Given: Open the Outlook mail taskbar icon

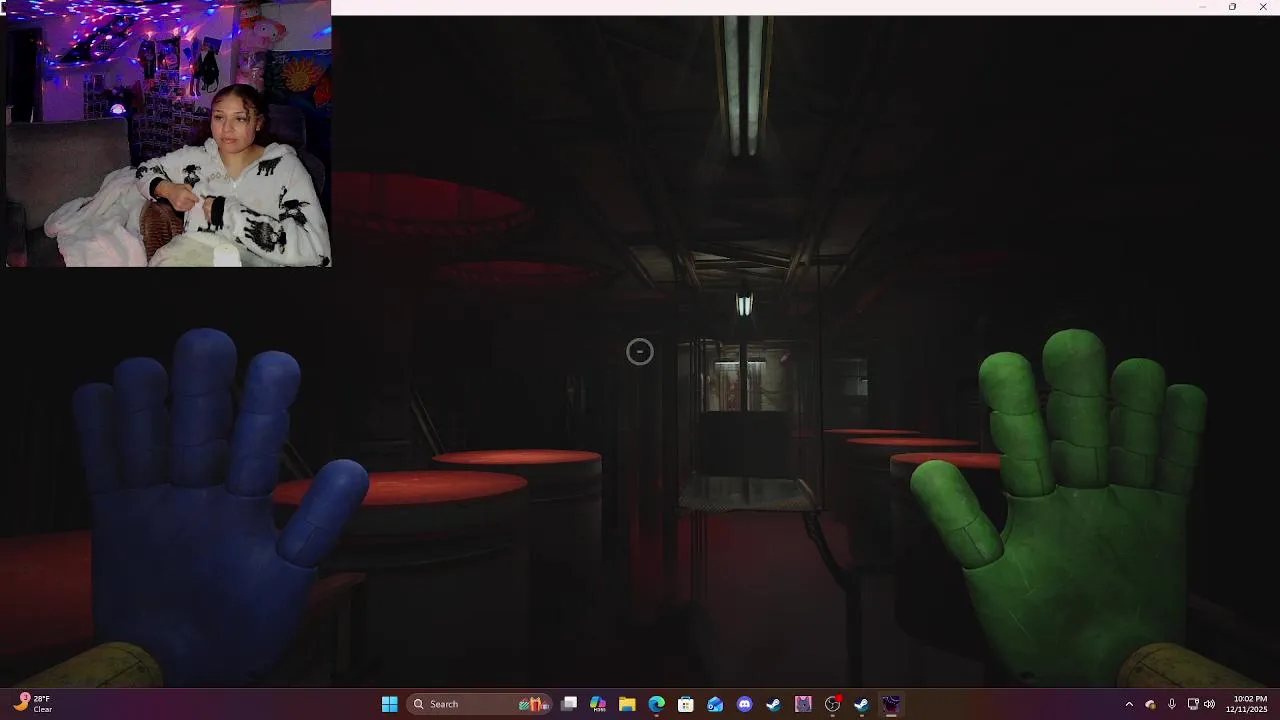Looking at the screenshot, I should click(715, 704).
